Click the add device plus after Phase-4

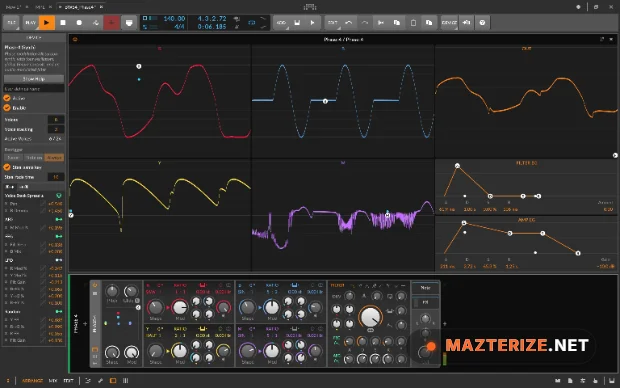(444, 324)
